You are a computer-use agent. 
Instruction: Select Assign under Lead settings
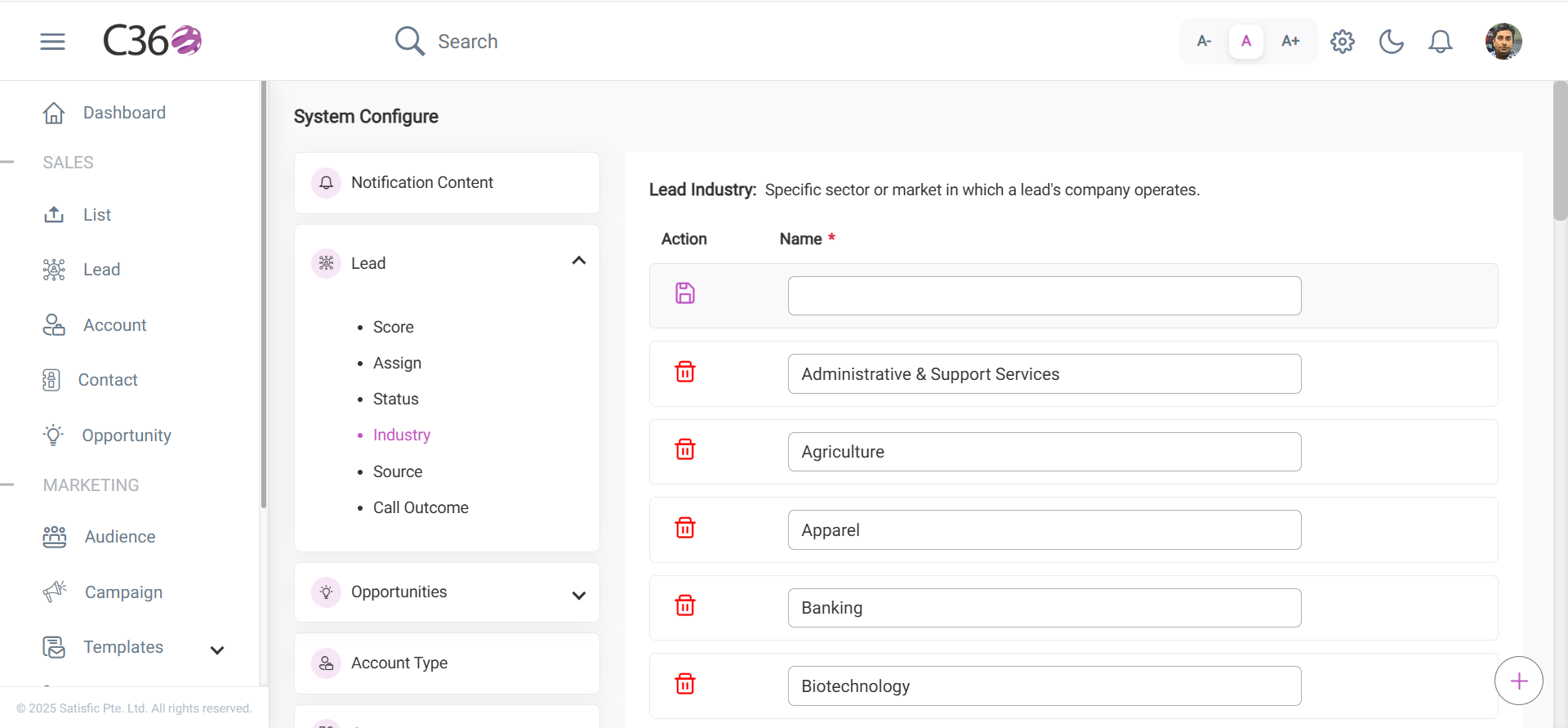pos(398,363)
